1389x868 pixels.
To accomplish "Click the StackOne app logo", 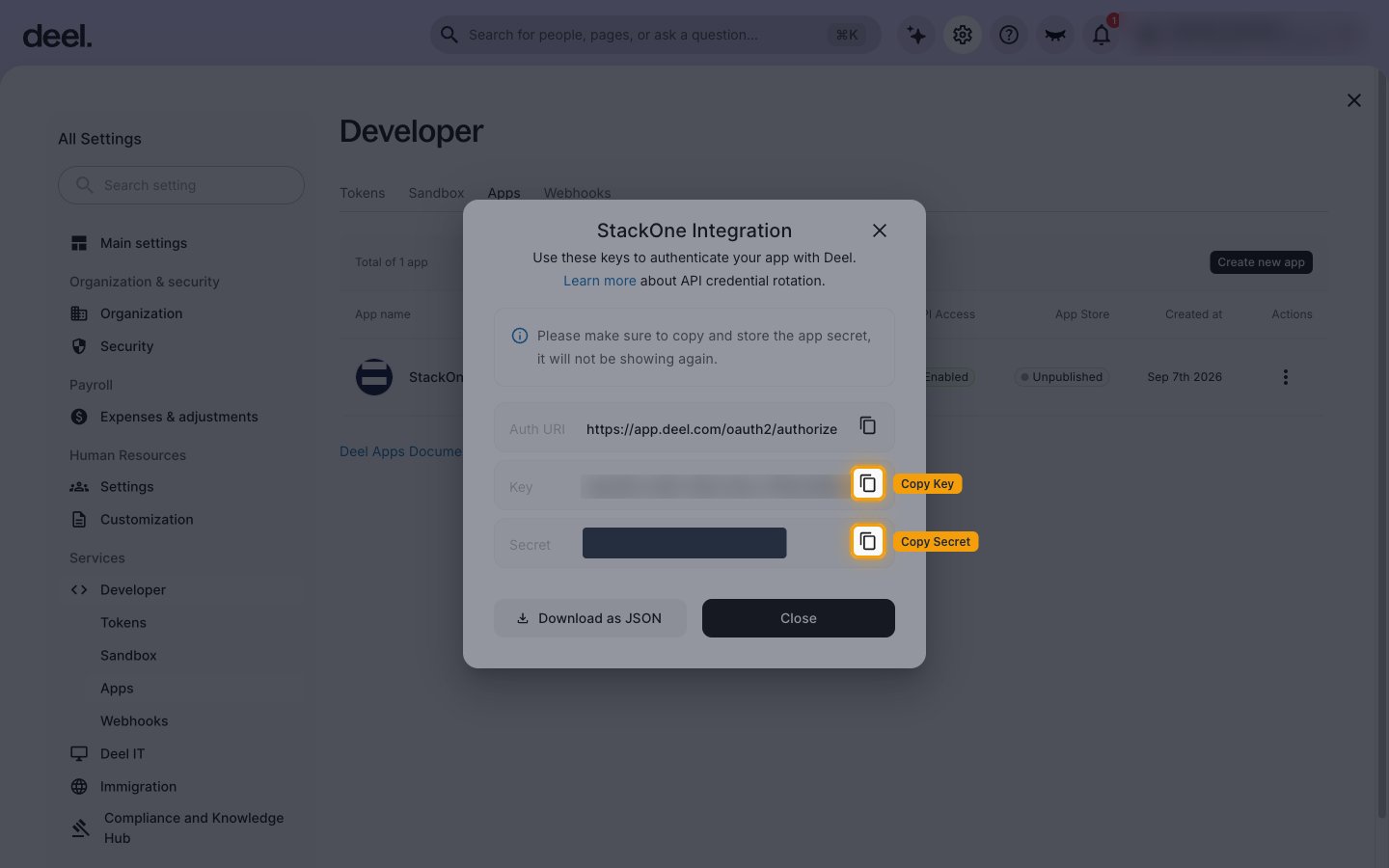I will (x=374, y=377).
